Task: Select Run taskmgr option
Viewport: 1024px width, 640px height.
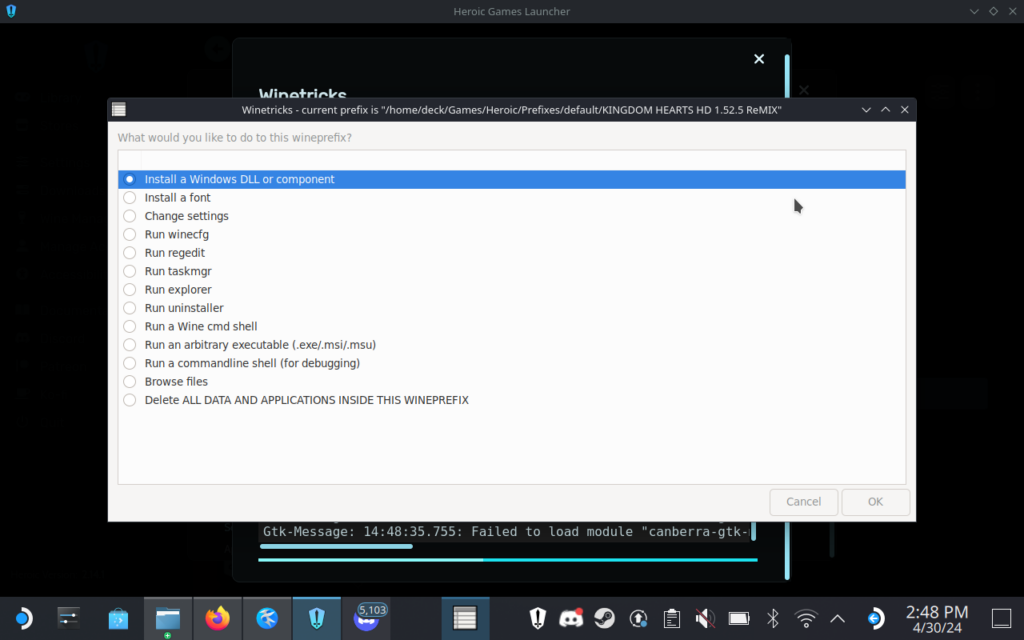Action: (511, 270)
